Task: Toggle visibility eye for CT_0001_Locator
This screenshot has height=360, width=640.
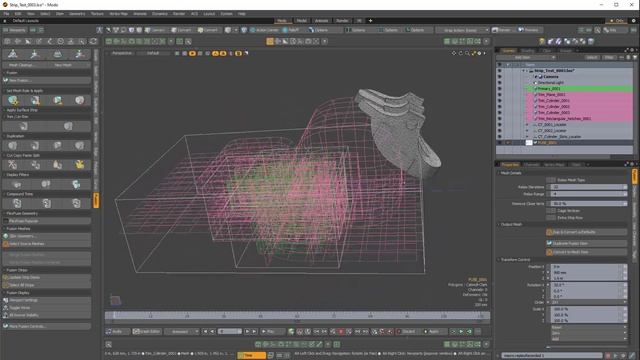Action: click(500, 125)
